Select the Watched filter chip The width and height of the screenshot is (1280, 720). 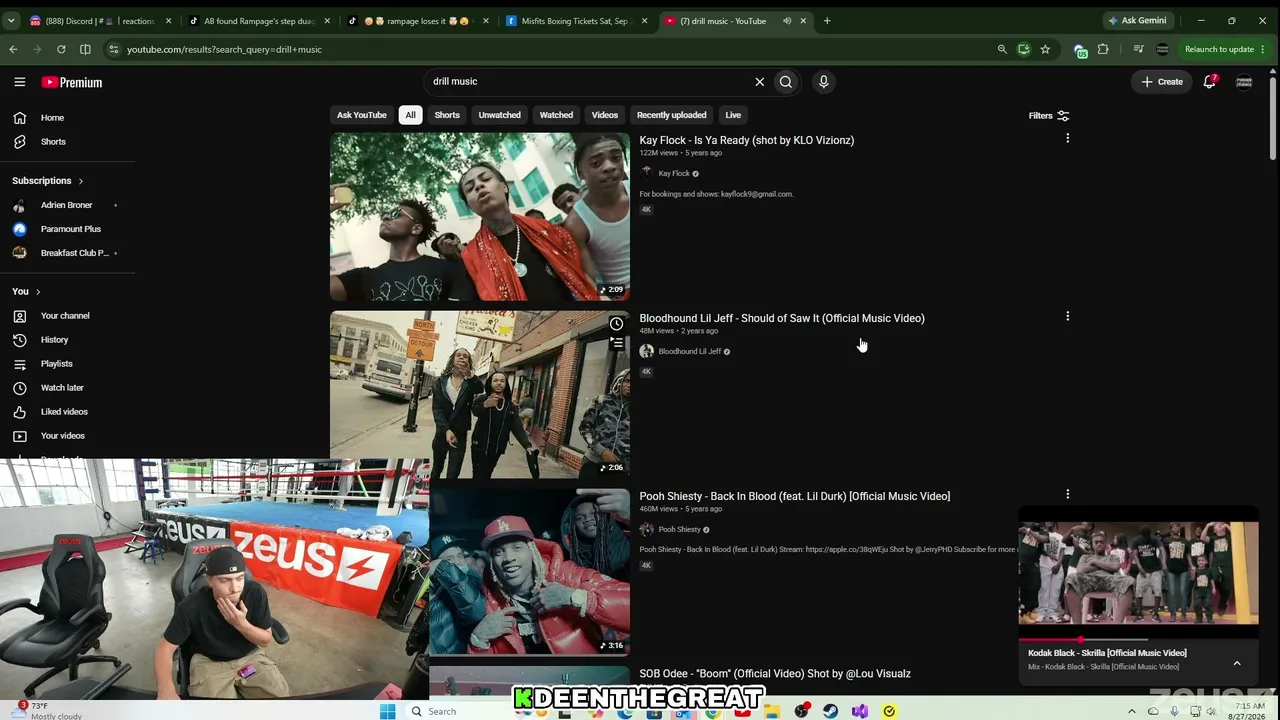[x=556, y=115]
